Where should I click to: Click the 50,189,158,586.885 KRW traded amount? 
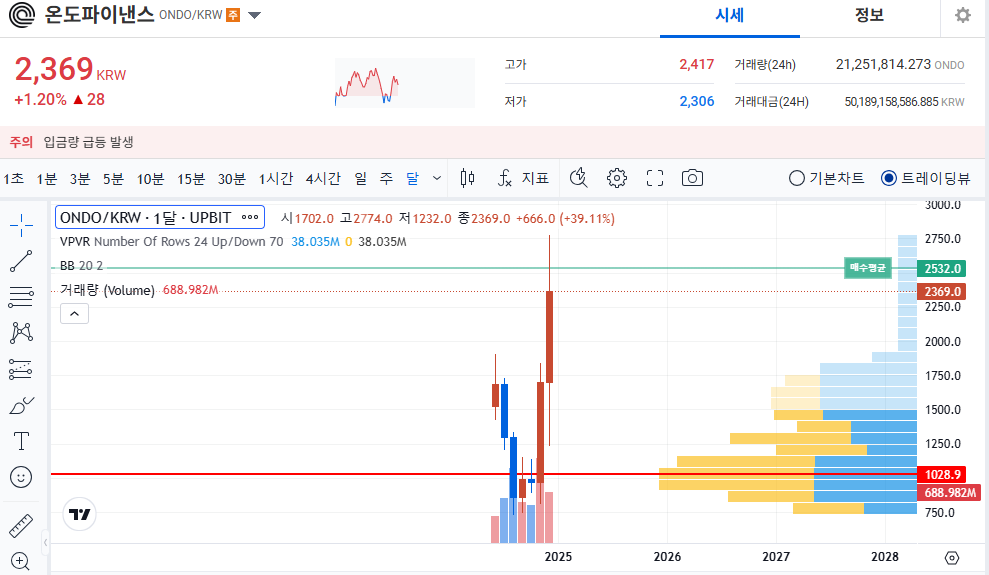tap(904, 102)
